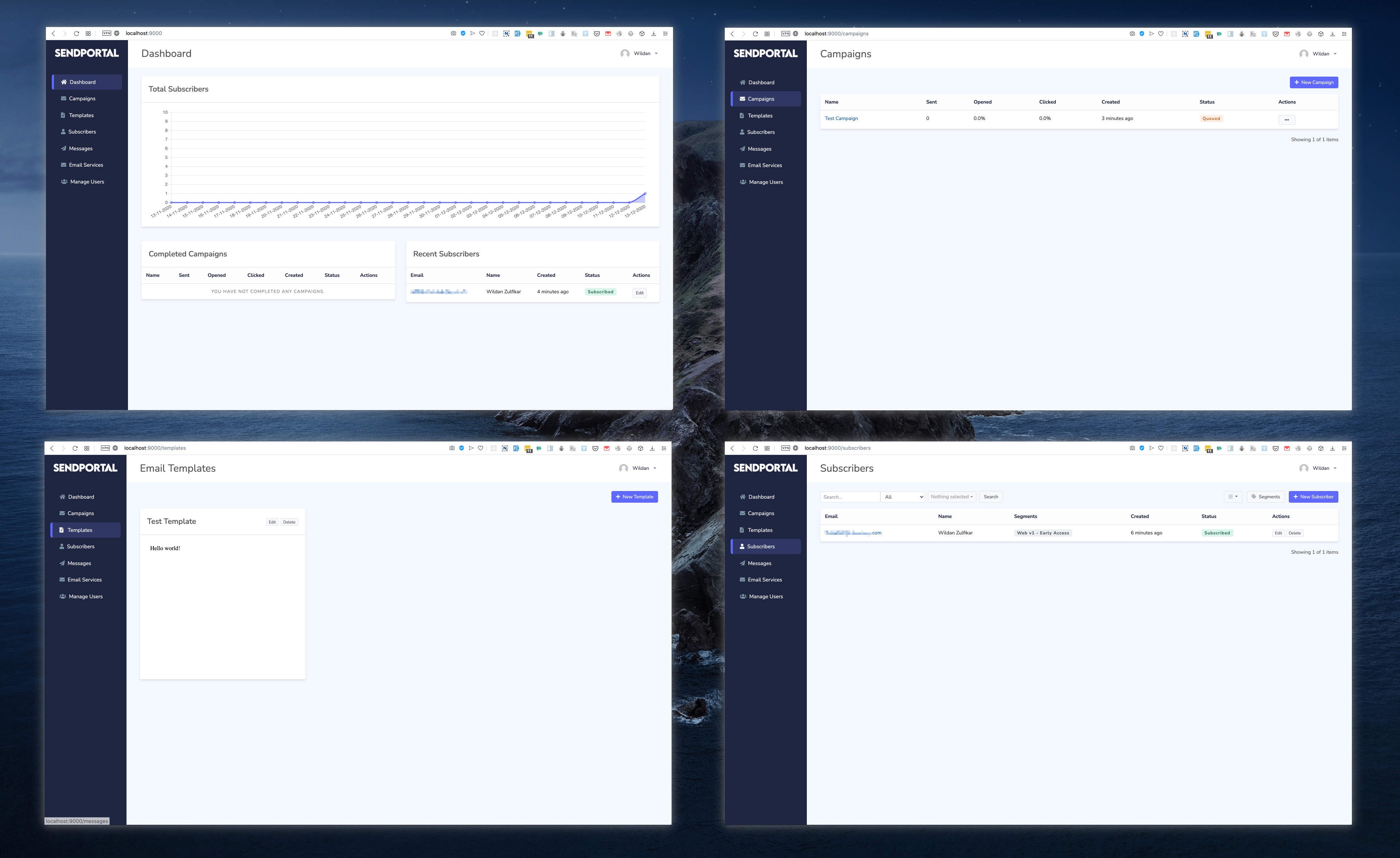1400x858 pixels.
Task: Open Email Services in Dashboard window sidebar
Action: pyautogui.click(x=86, y=165)
